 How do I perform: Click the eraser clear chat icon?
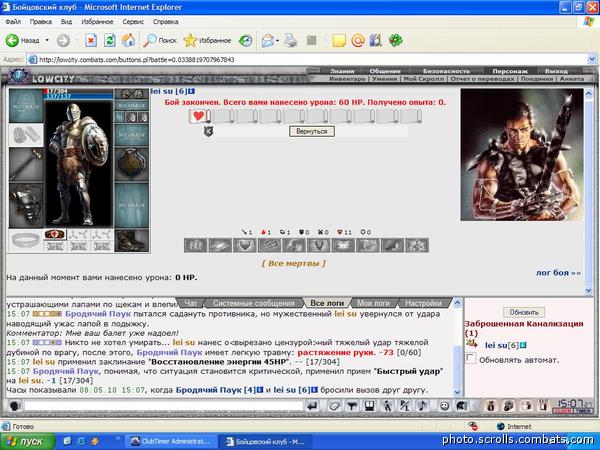pos(334,406)
